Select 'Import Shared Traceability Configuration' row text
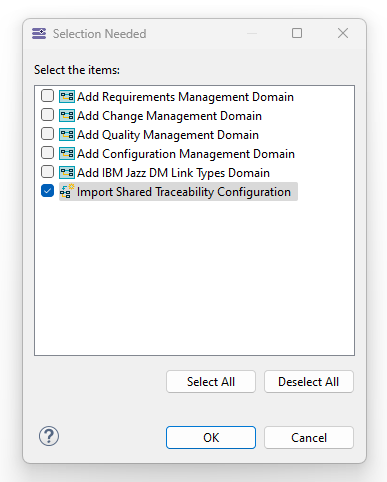The image size is (387, 482). 184,192
